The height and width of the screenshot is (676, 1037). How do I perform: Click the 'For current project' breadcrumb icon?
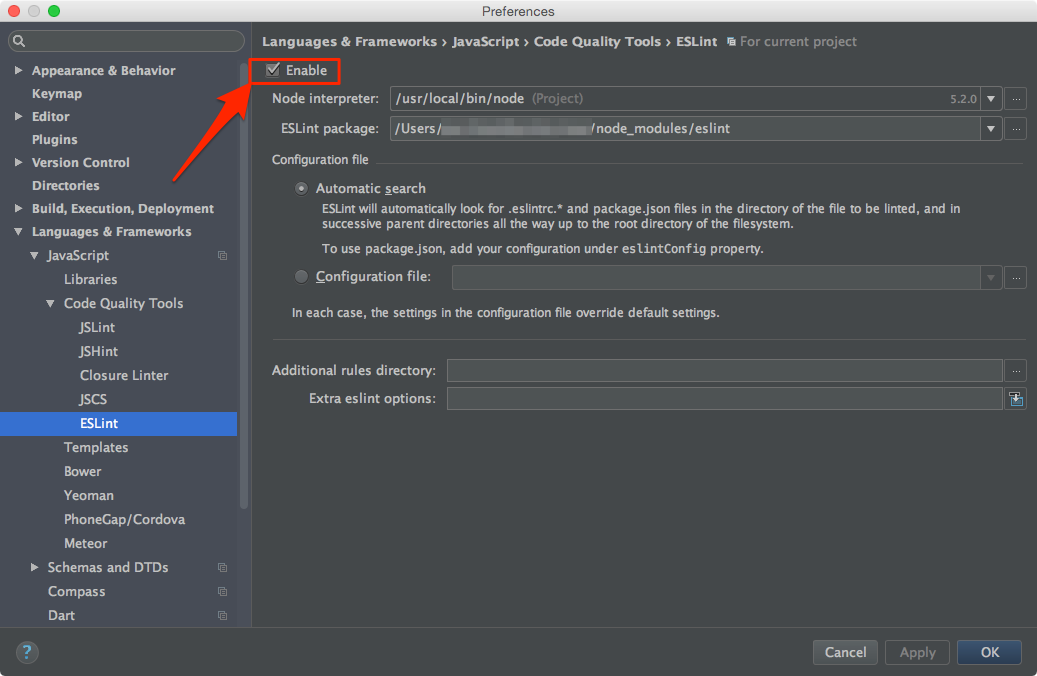(x=733, y=41)
